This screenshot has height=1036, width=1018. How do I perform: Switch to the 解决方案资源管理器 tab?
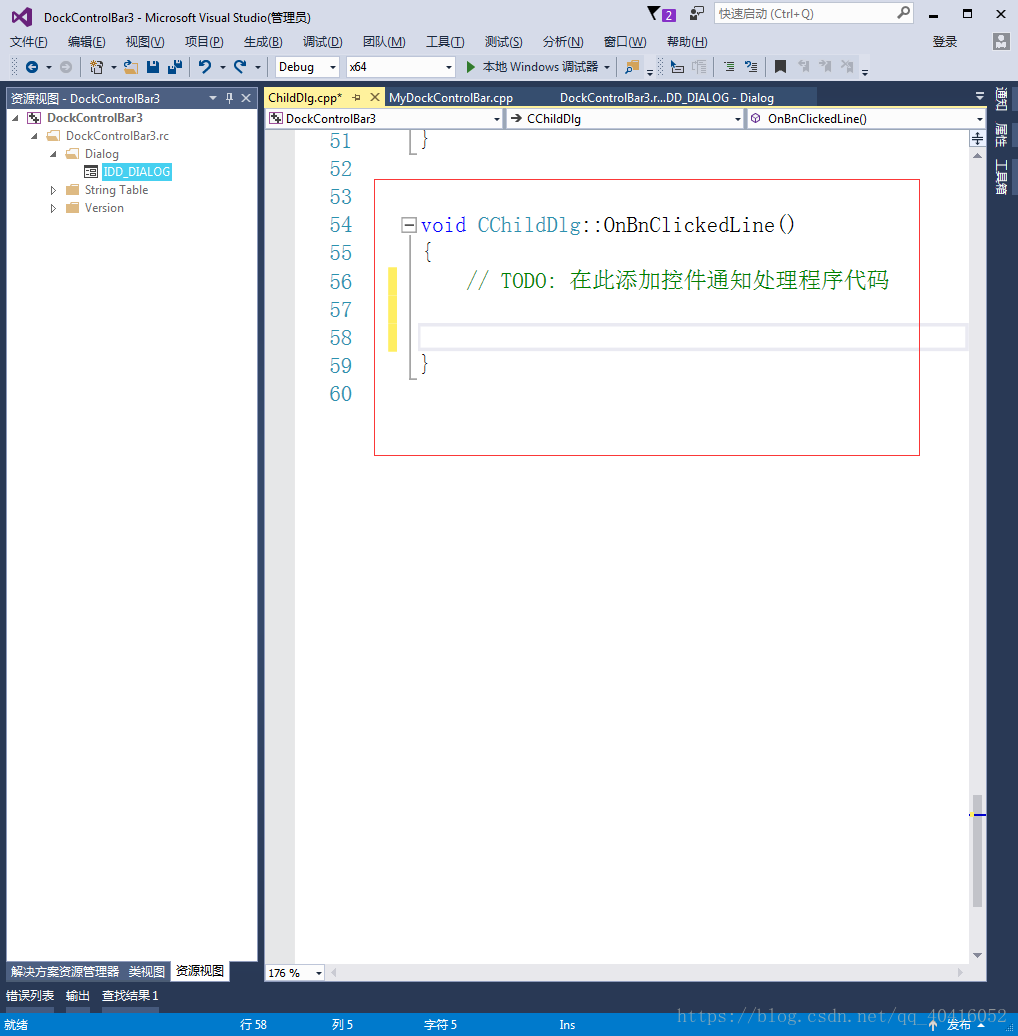pos(65,971)
